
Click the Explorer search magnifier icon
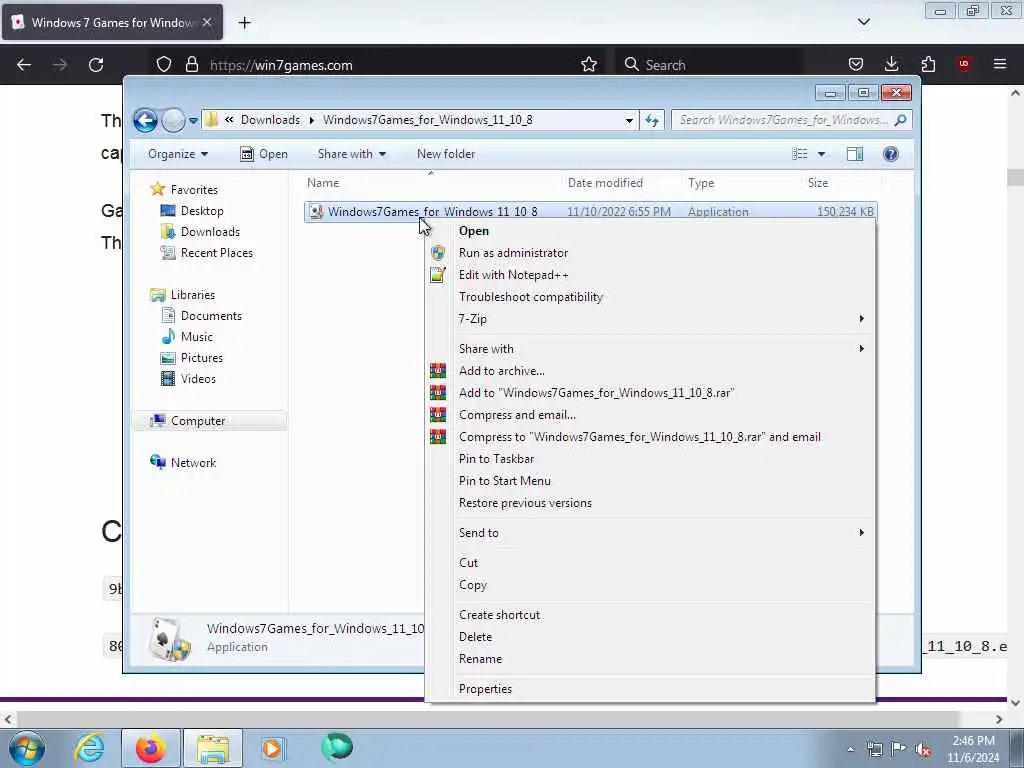click(900, 120)
